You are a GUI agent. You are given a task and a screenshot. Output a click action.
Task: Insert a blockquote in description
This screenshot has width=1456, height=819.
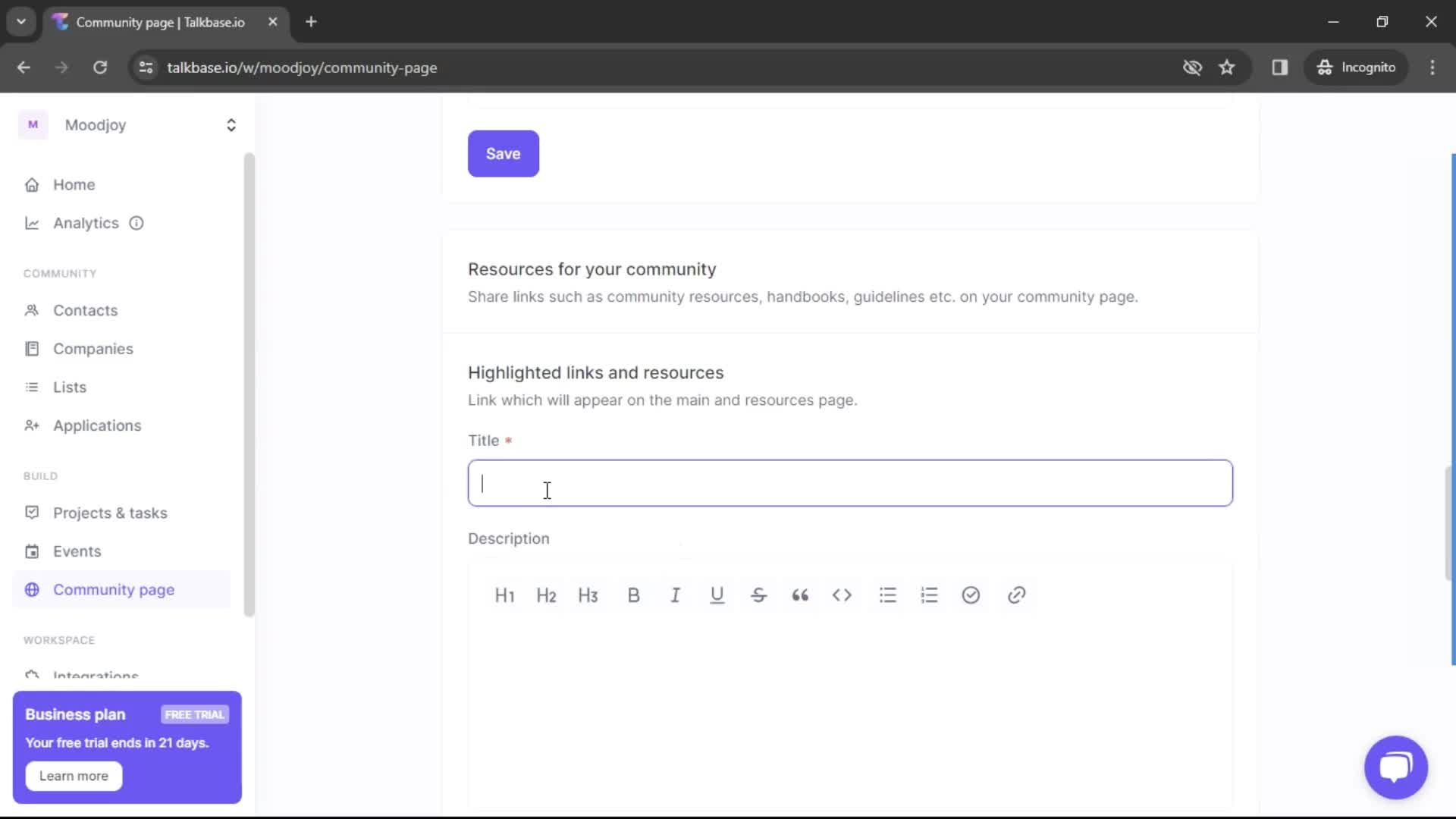click(x=801, y=595)
